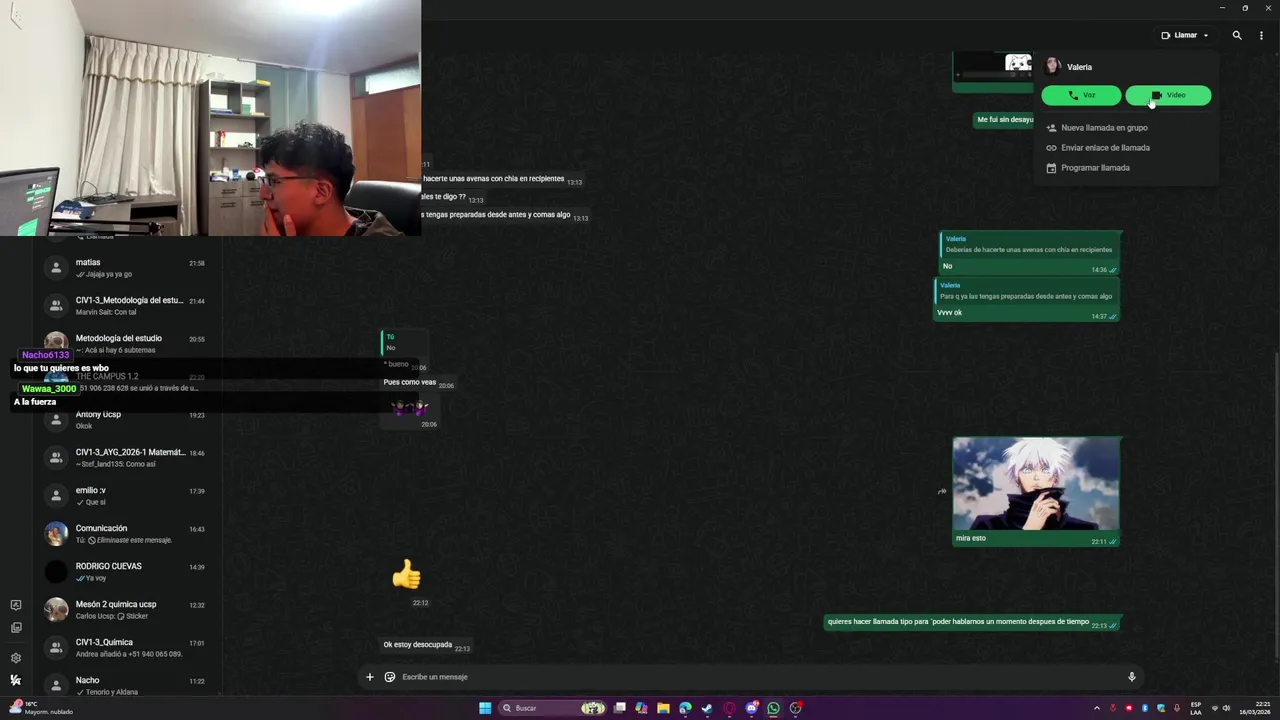Click the thumbs up emoji message
The image size is (1280, 720).
(406, 574)
